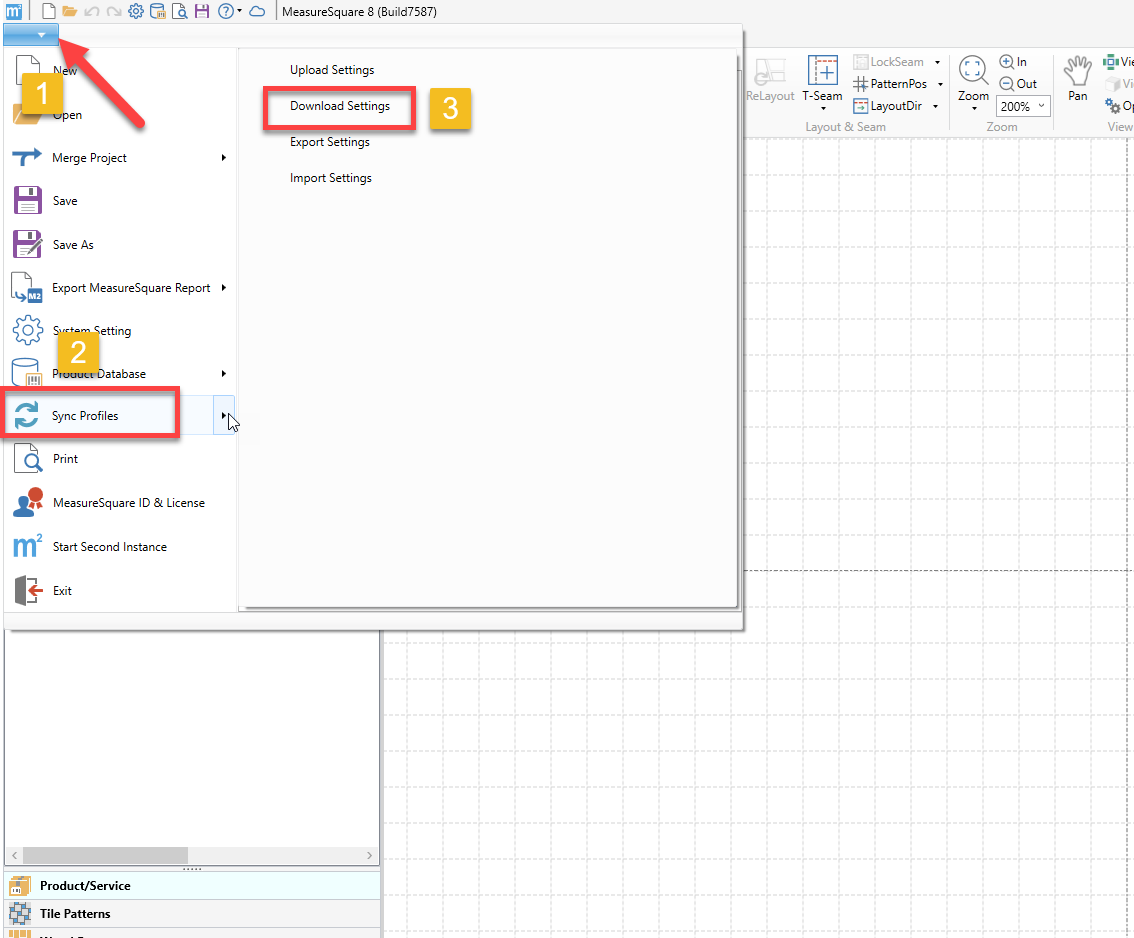Screen dimensions: 1134x938
Task: Click the left panel horizontal scrollbar thumb
Action: pos(106,856)
